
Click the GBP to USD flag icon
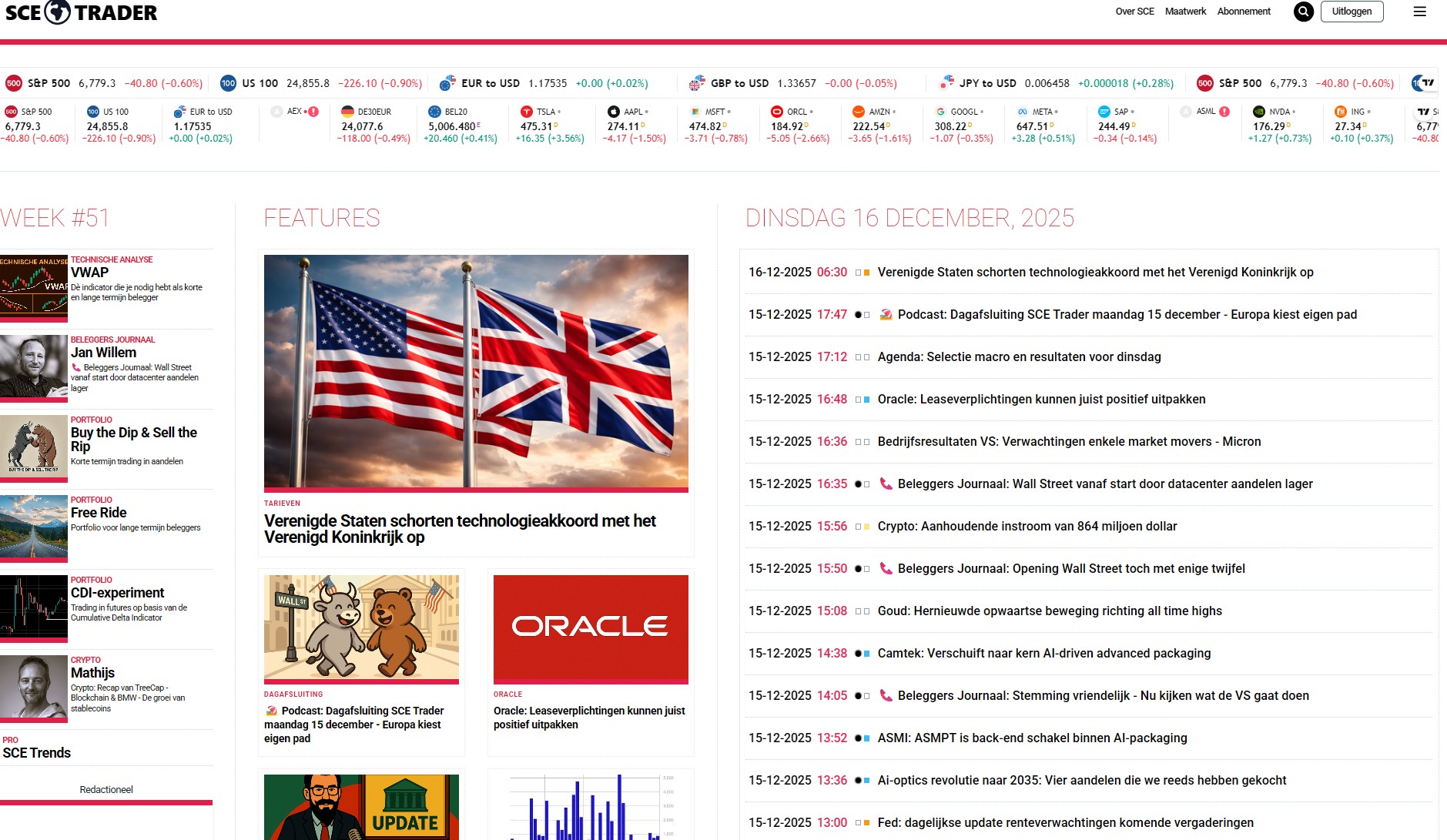(x=697, y=83)
